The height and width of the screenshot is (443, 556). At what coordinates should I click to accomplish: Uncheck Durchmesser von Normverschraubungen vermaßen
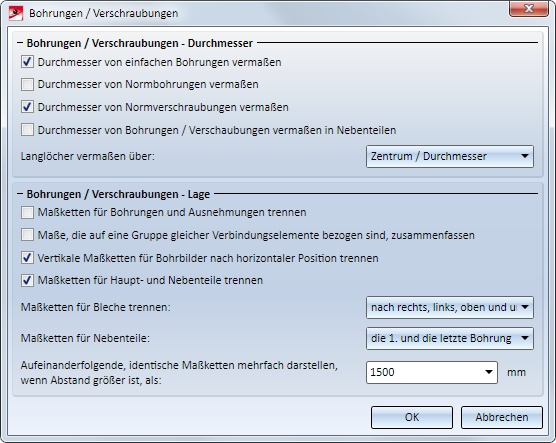pos(27,107)
